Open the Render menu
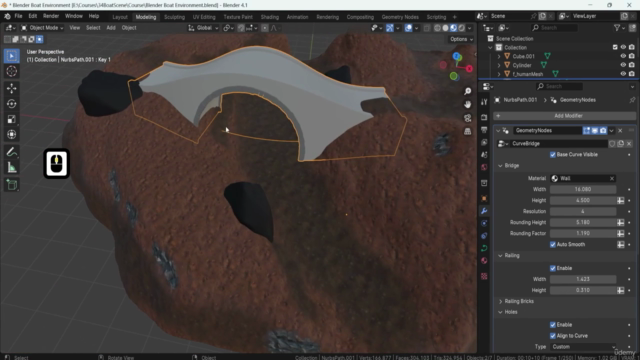 (51, 16)
